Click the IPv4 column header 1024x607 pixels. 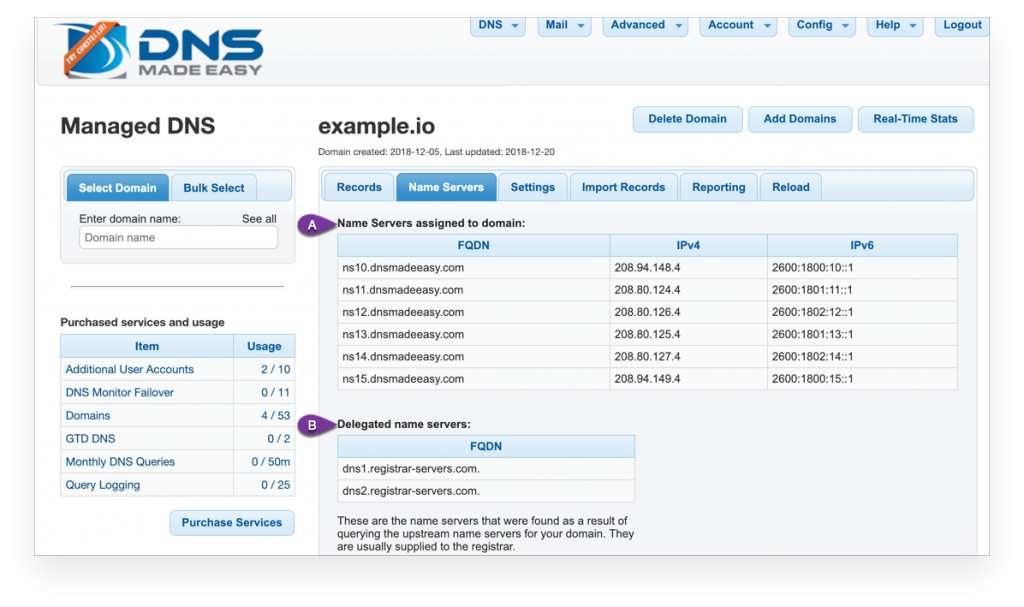tap(688, 245)
